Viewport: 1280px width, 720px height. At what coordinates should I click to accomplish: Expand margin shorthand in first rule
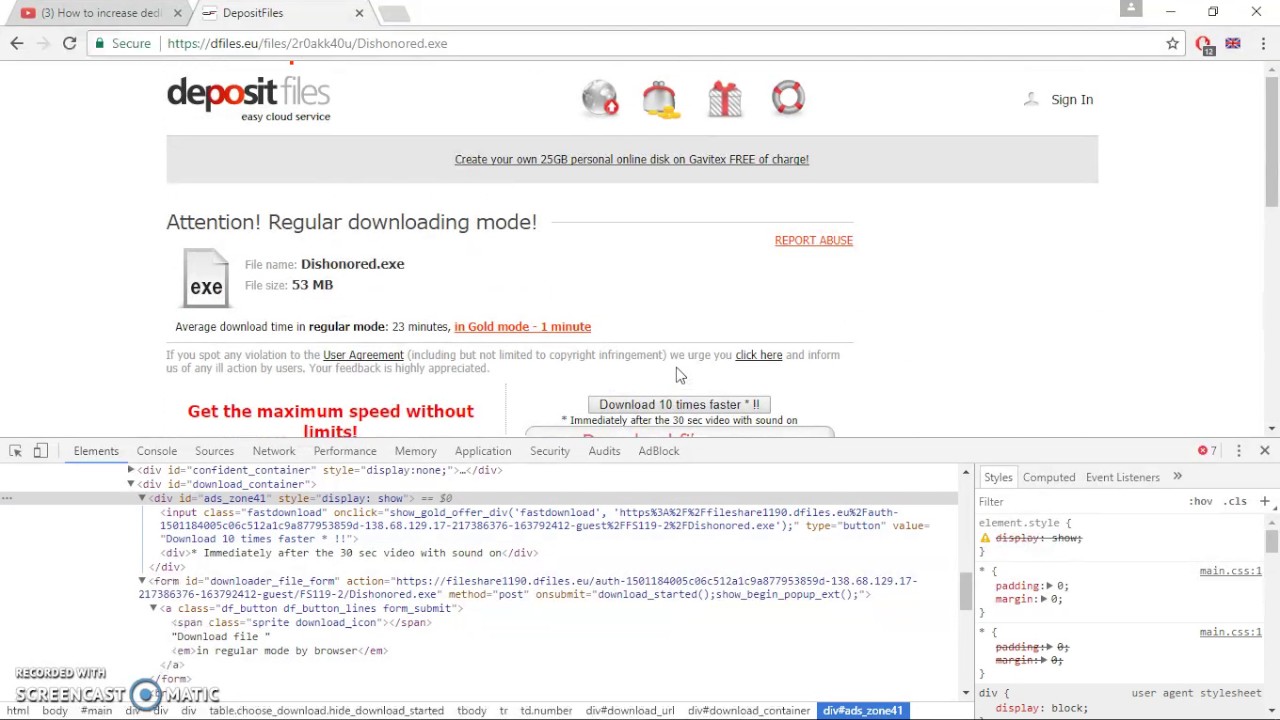[1043, 599]
